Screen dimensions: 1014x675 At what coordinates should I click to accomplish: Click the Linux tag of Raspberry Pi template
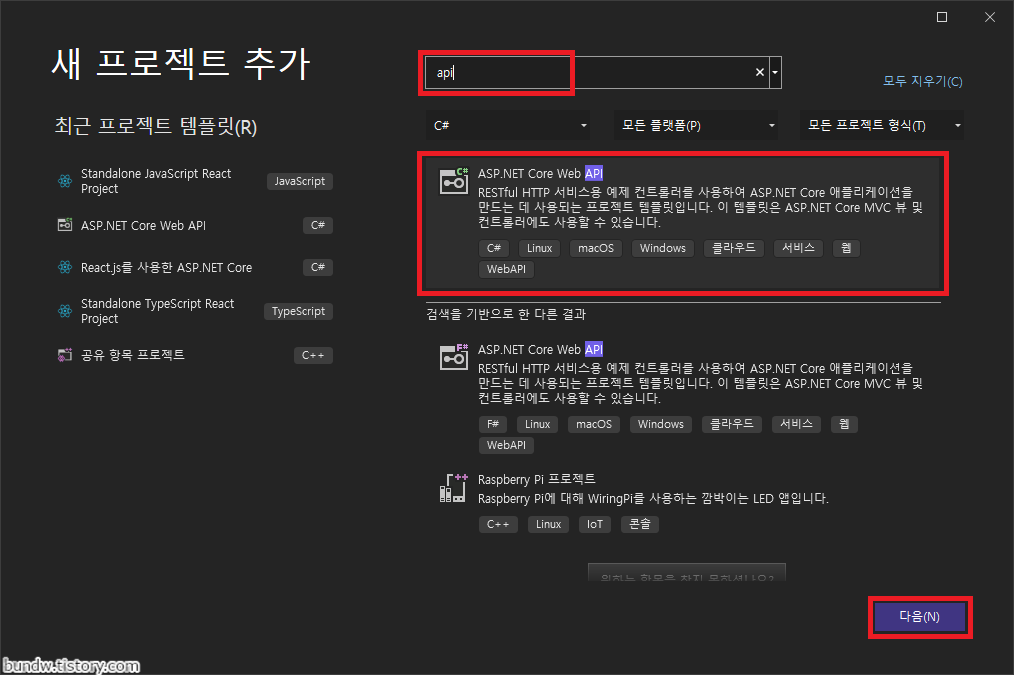(548, 524)
